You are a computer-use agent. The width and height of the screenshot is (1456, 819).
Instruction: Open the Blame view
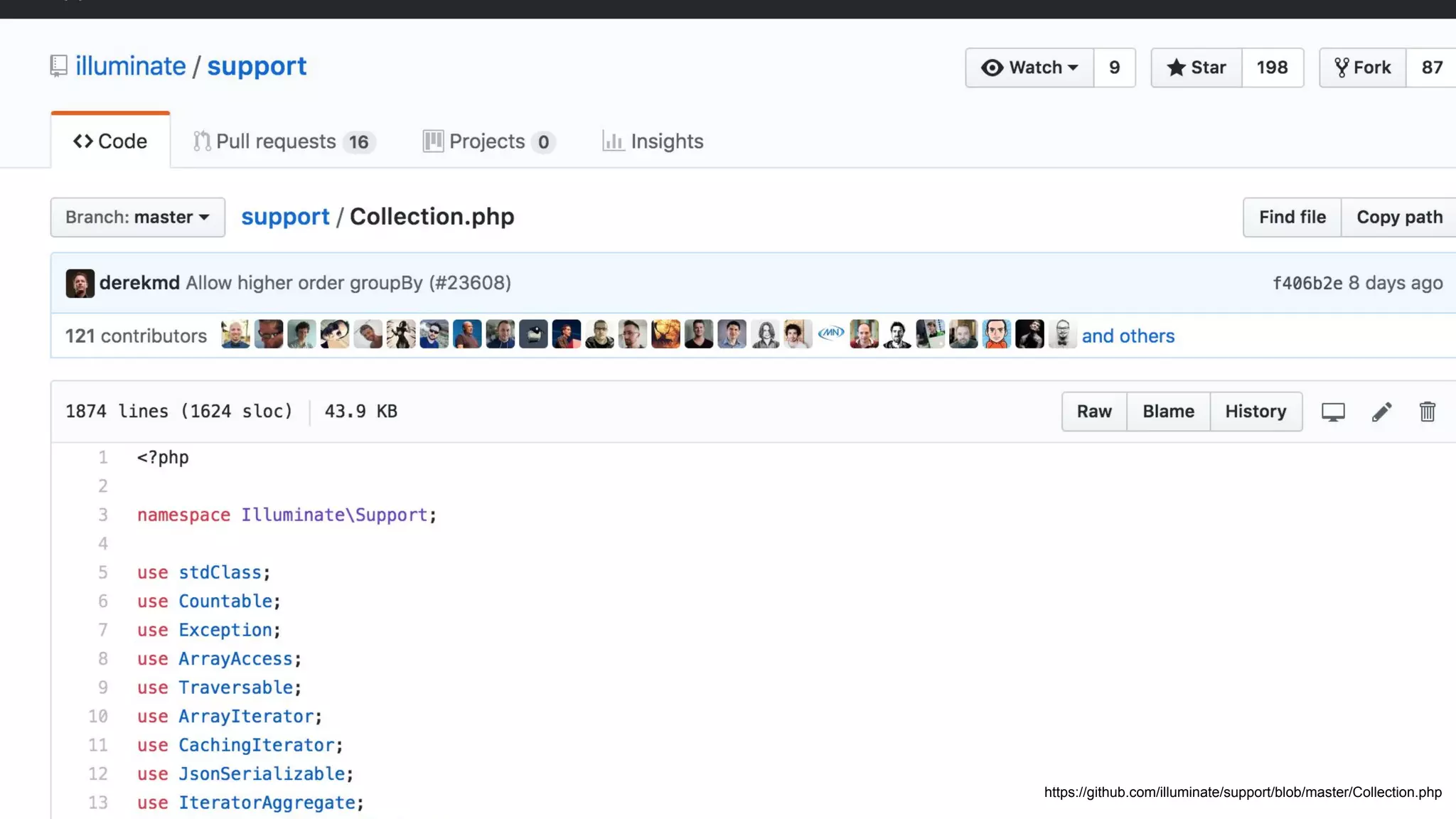click(x=1168, y=412)
